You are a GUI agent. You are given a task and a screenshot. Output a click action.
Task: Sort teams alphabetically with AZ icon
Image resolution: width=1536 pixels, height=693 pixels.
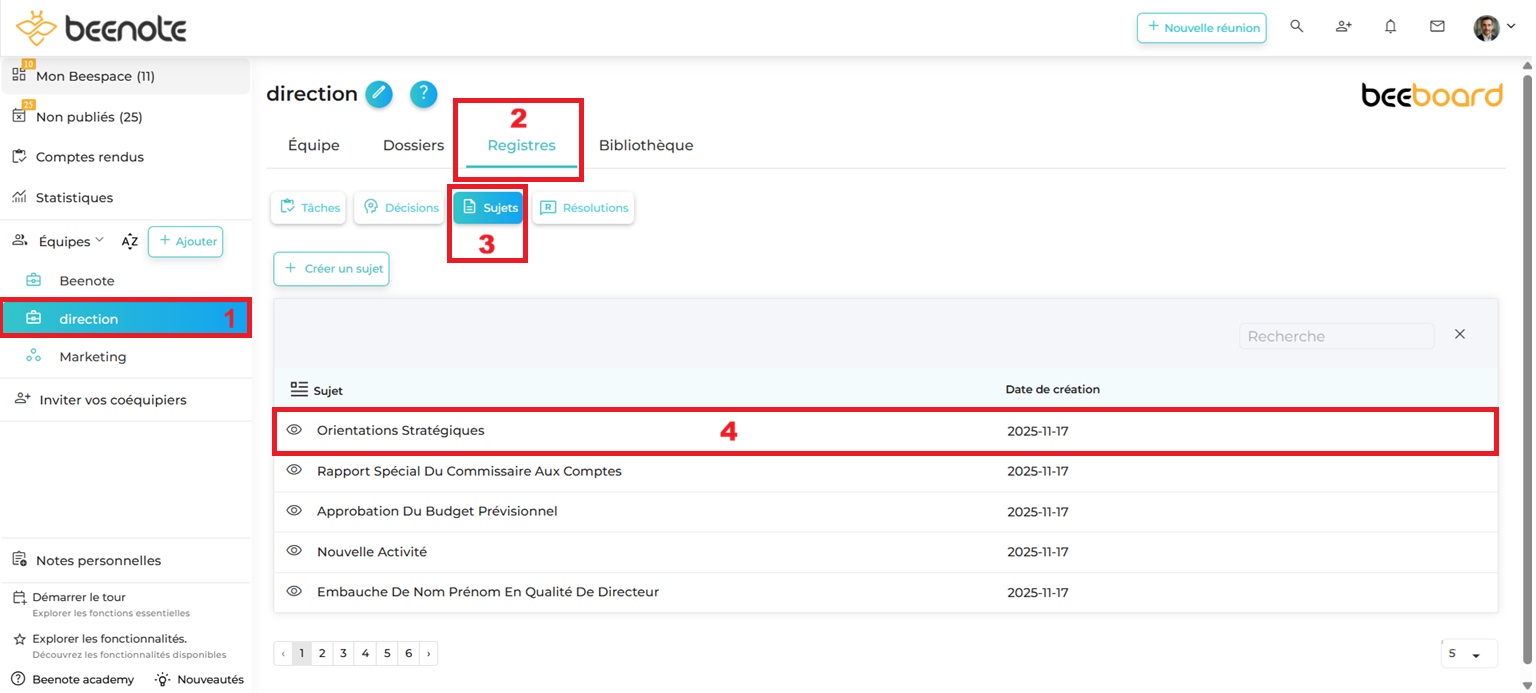129,241
